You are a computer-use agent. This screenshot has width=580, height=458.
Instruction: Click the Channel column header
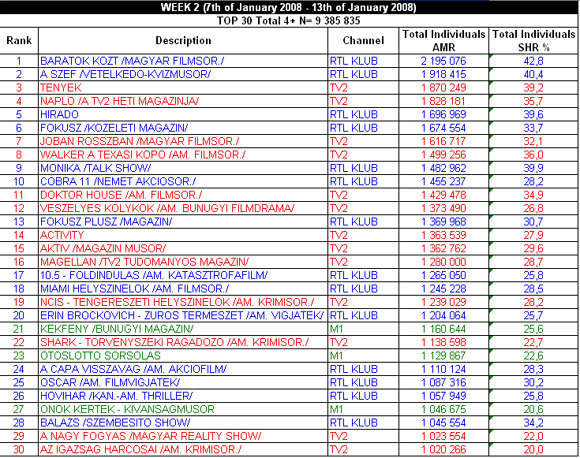(x=363, y=40)
